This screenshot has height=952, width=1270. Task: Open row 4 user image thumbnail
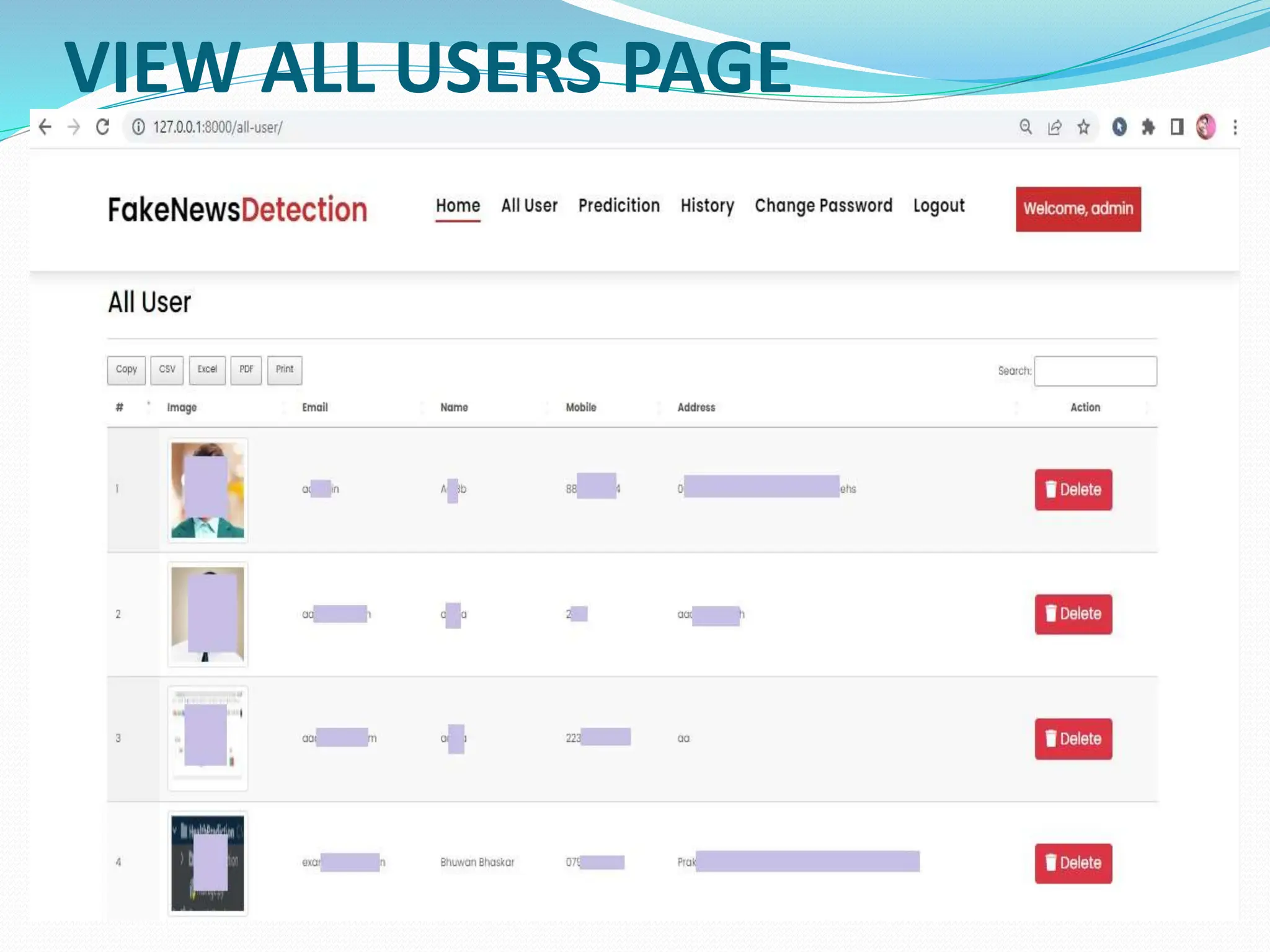pos(208,863)
